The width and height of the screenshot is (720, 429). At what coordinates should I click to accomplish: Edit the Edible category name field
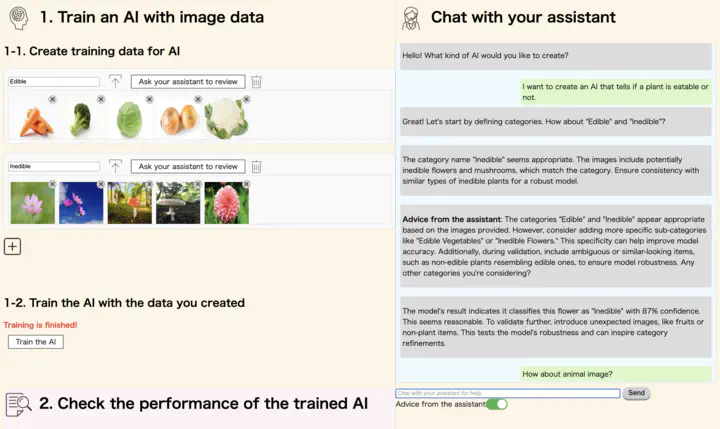pos(54,82)
